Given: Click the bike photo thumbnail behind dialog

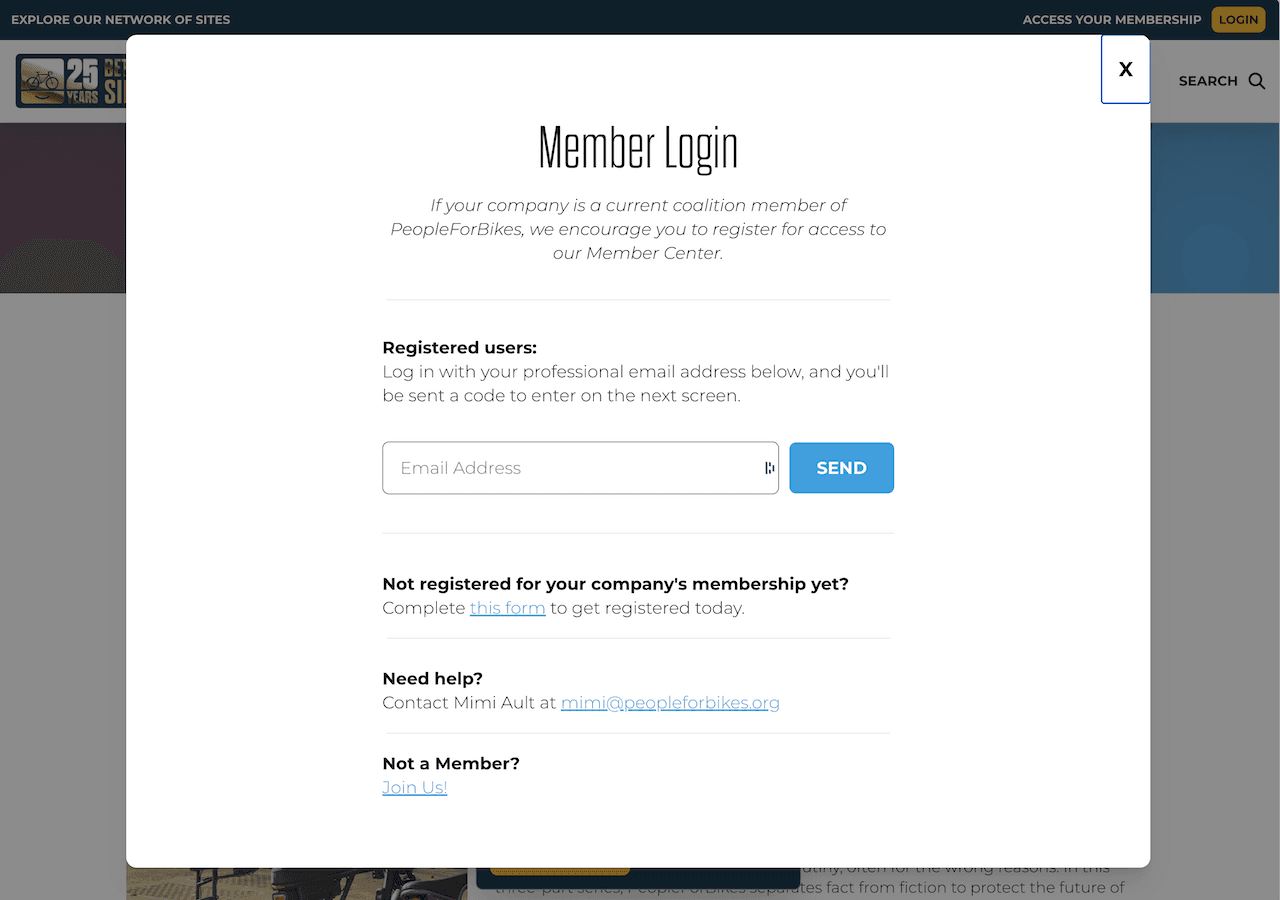Looking at the screenshot, I should tap(296, 884).
